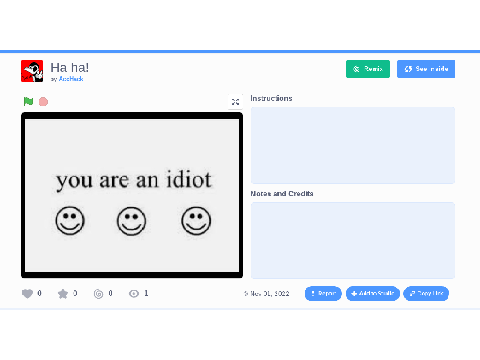Start the project with the green flag

pyautogui.click(x=28, y=101)
